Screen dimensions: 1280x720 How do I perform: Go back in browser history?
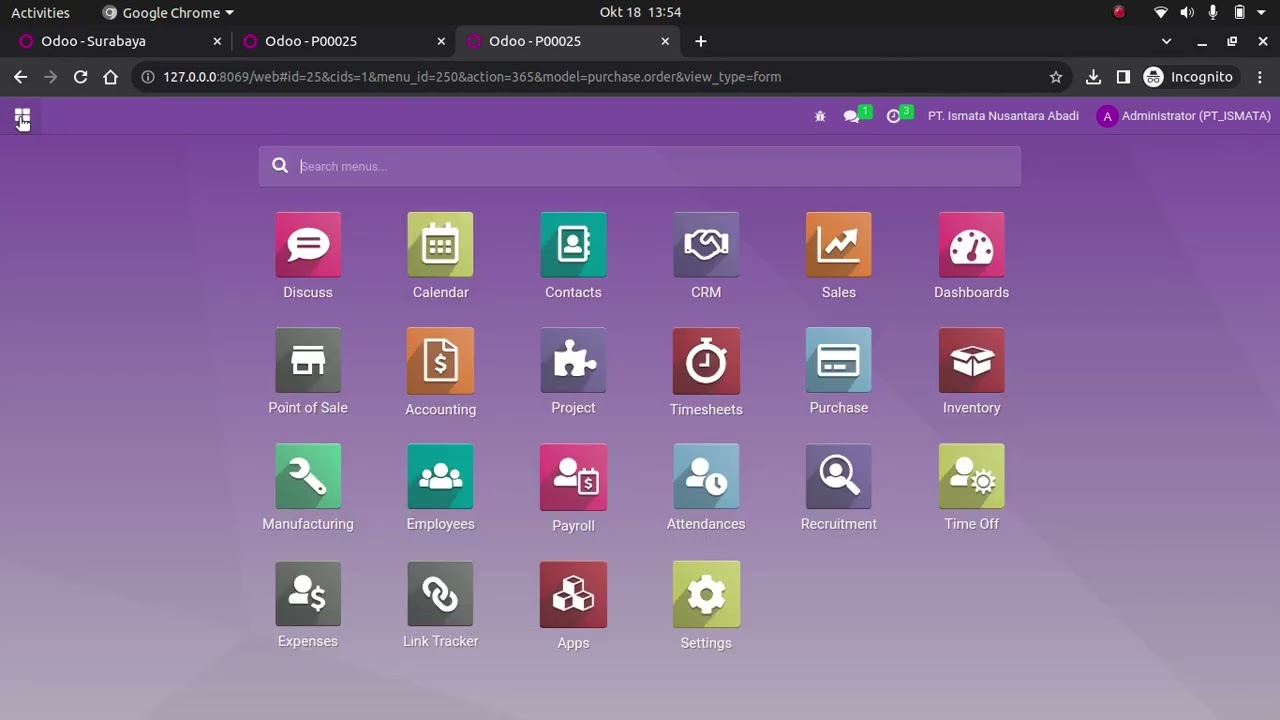point(20,77)
